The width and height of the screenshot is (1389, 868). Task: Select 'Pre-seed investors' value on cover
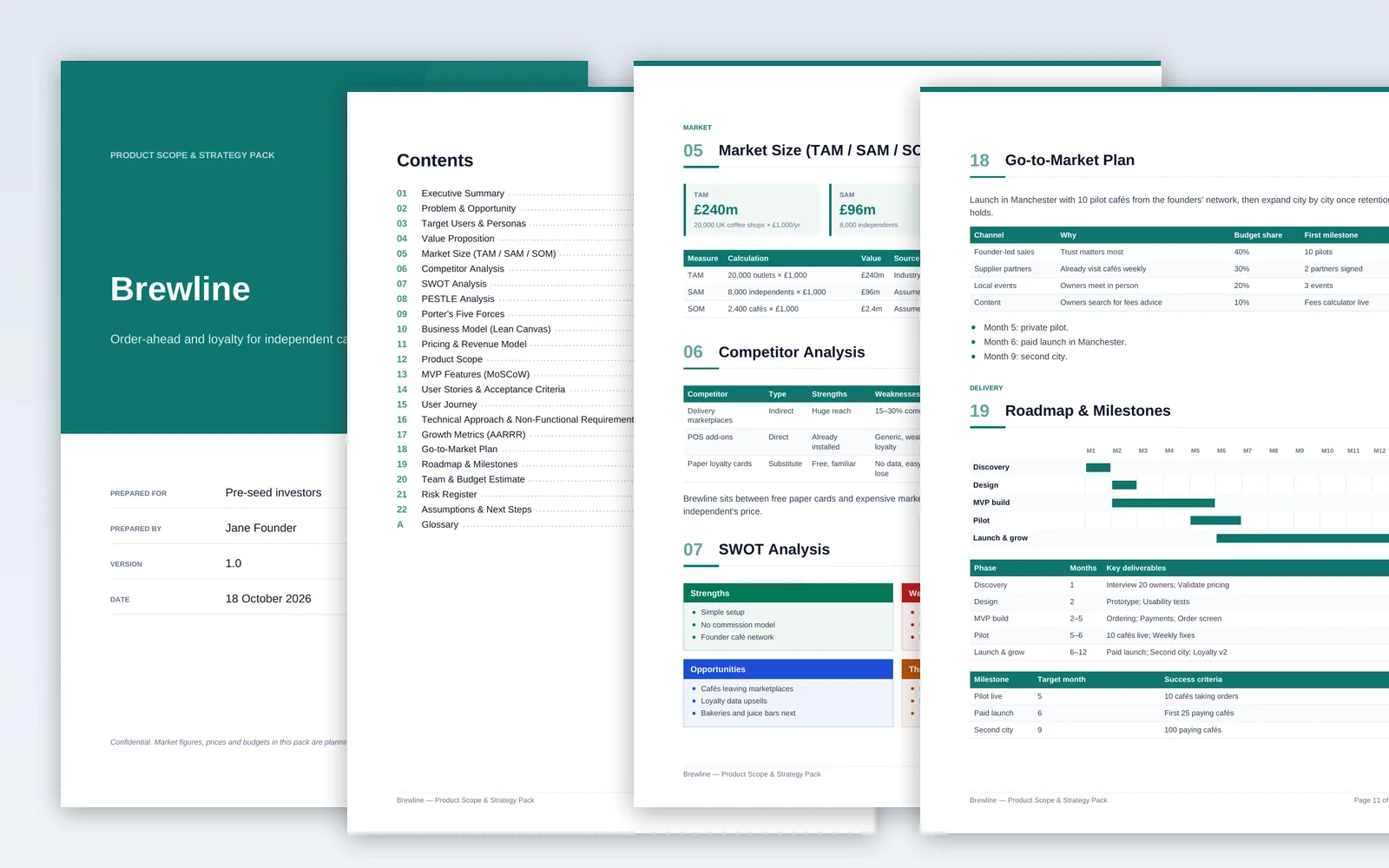(273, 492)
